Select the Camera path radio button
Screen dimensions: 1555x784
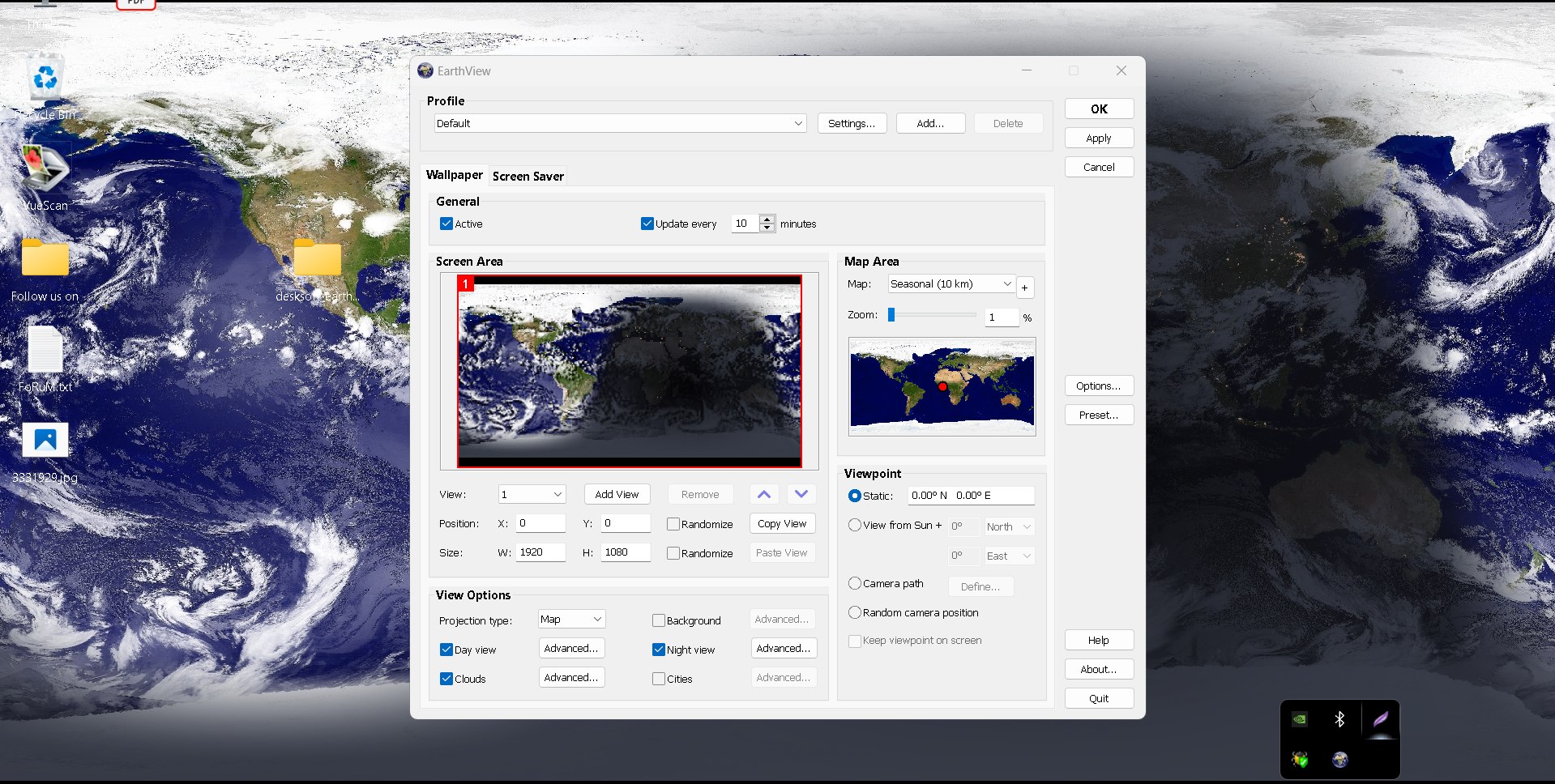point(855,583)
